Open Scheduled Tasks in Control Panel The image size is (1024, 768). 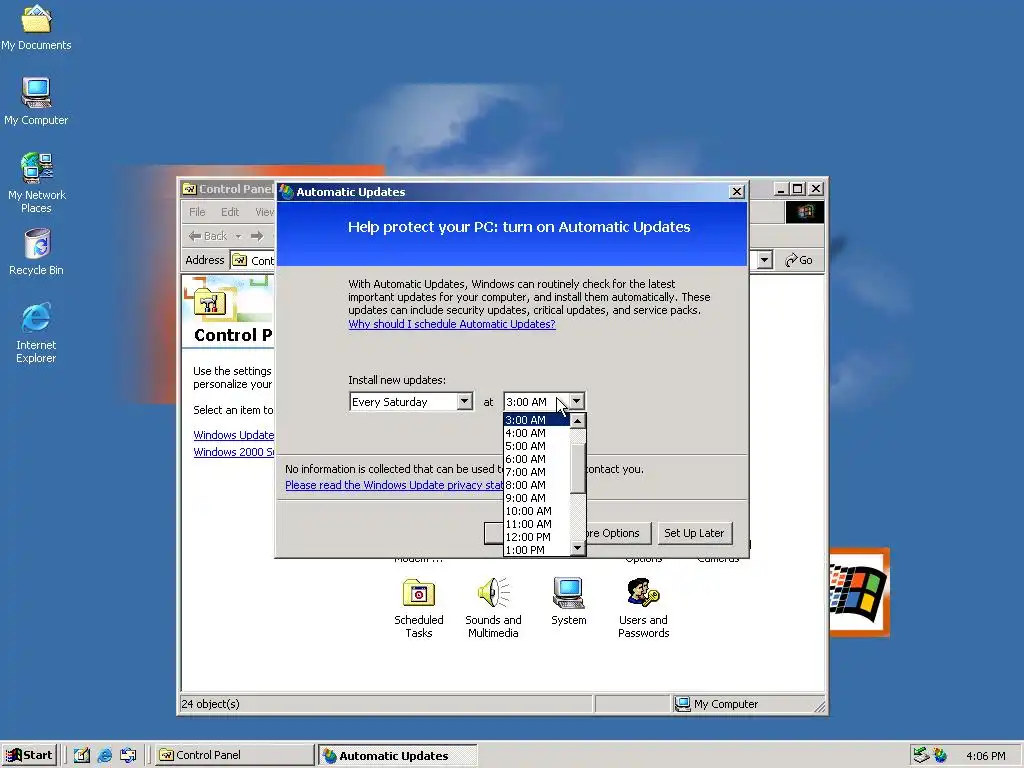419,608
